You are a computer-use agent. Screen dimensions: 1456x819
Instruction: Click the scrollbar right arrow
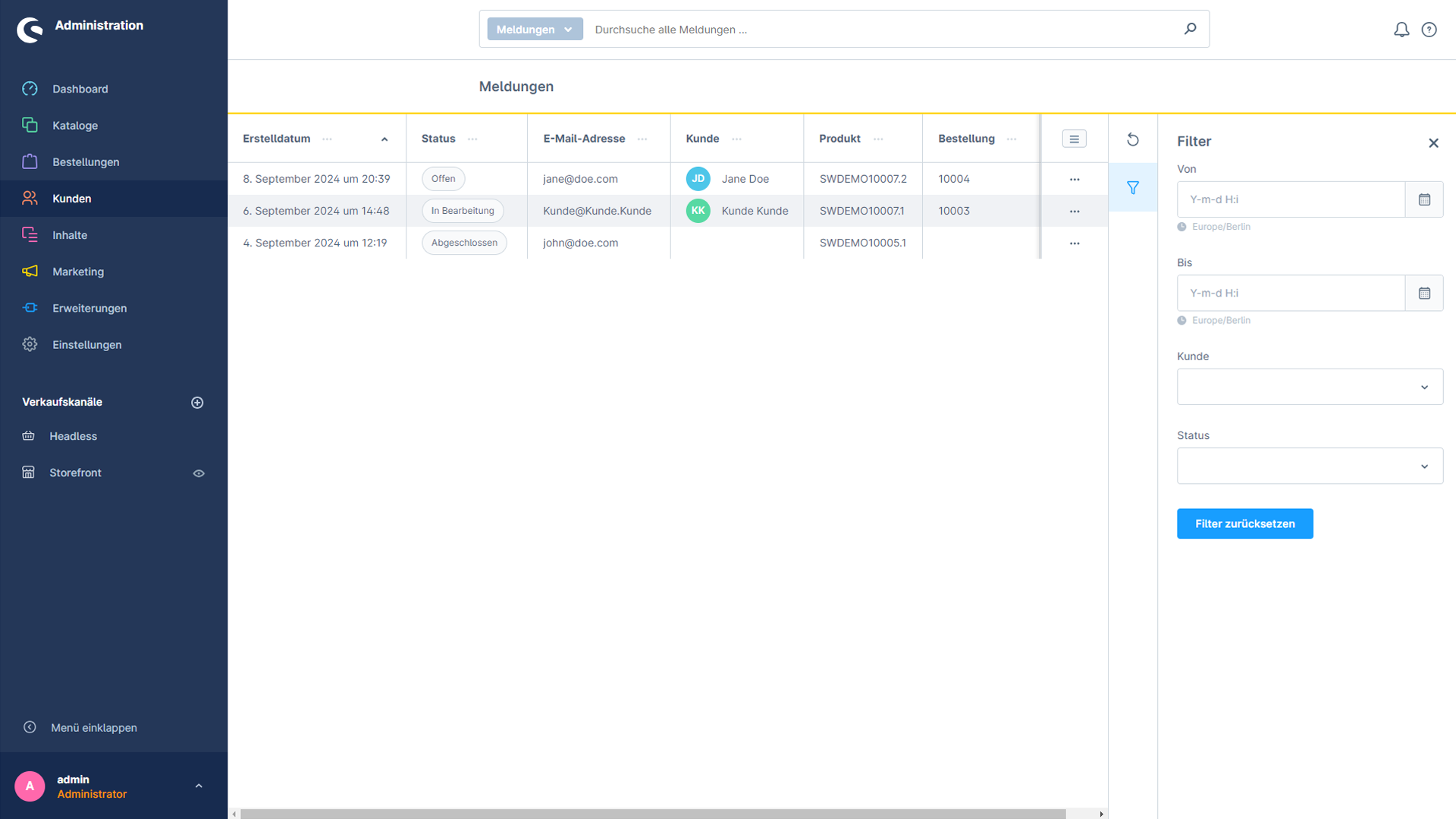click(1101, 814)
